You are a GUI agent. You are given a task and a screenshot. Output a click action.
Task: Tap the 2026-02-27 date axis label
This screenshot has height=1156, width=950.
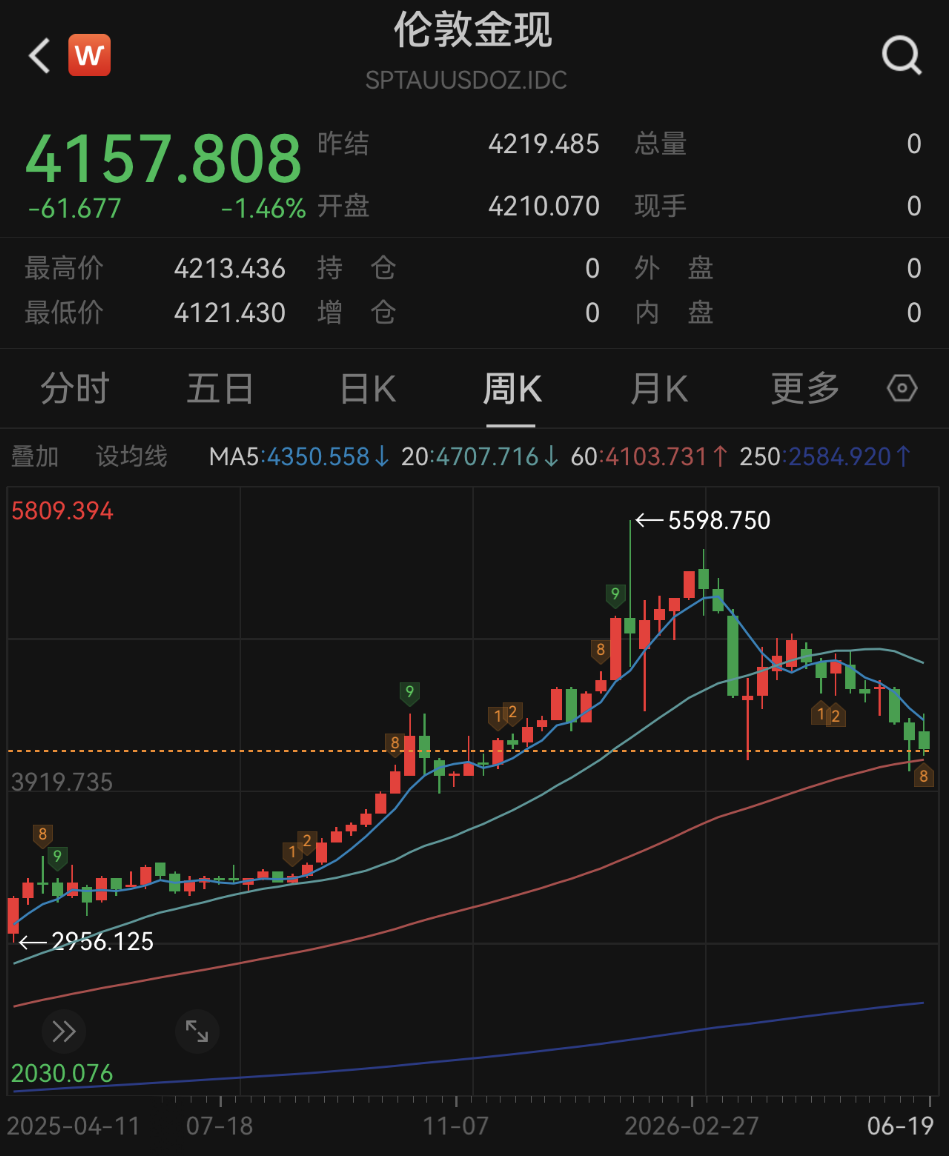click(691, 1126)
